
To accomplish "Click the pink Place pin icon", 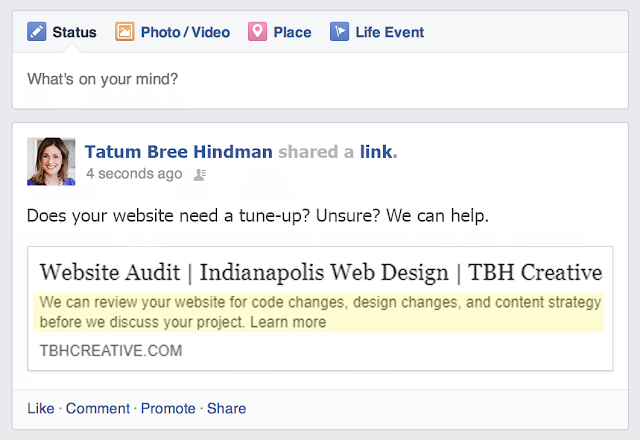I will click(257, 32).
